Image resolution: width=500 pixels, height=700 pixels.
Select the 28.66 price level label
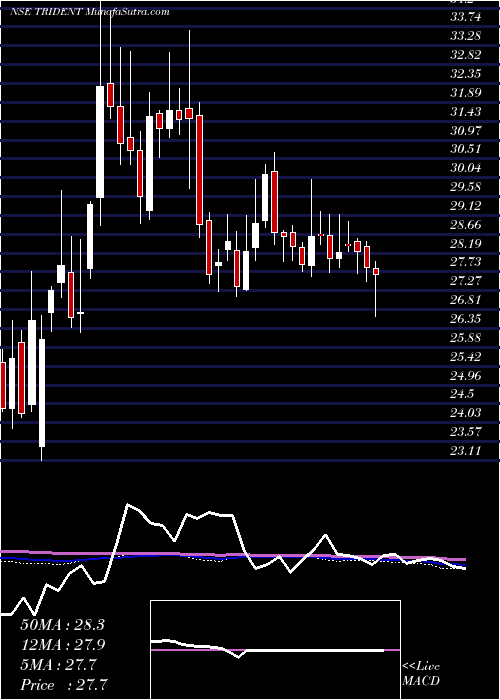[x=466, y=225]
